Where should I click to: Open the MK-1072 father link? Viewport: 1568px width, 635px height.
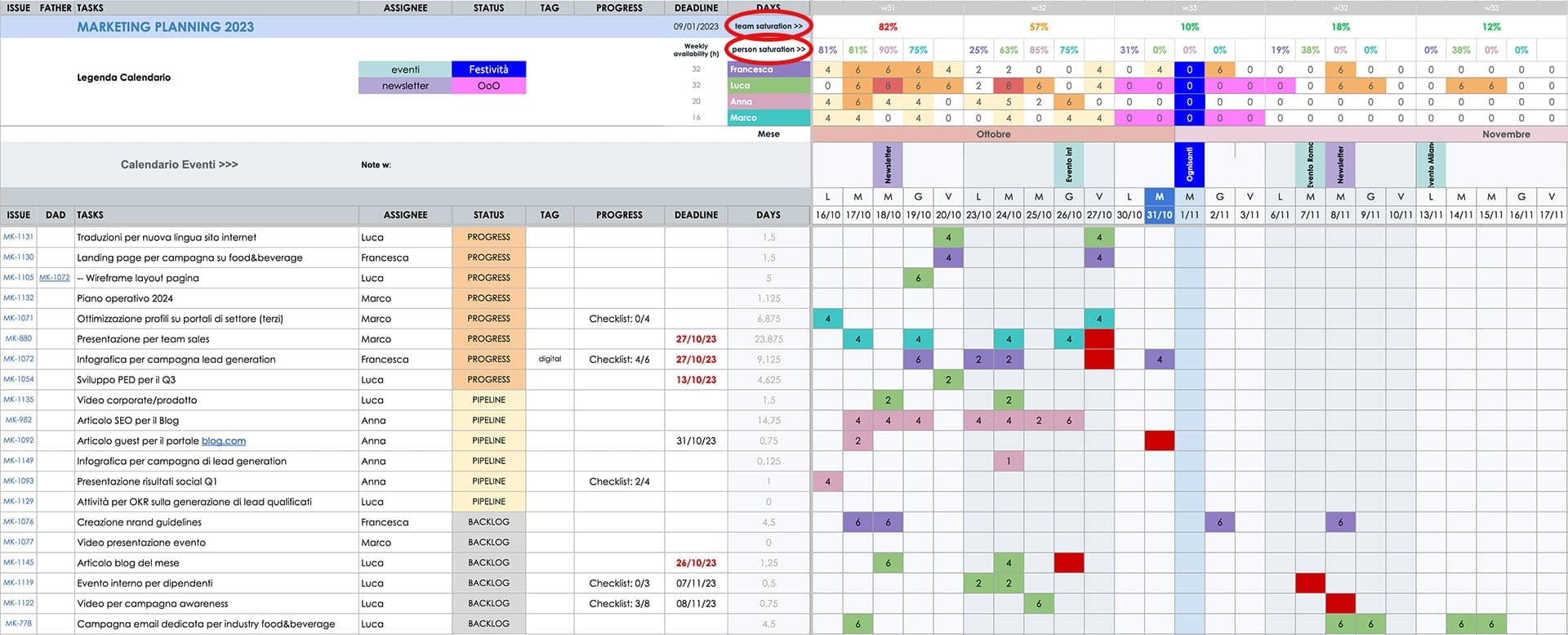[x=55, y=278]
